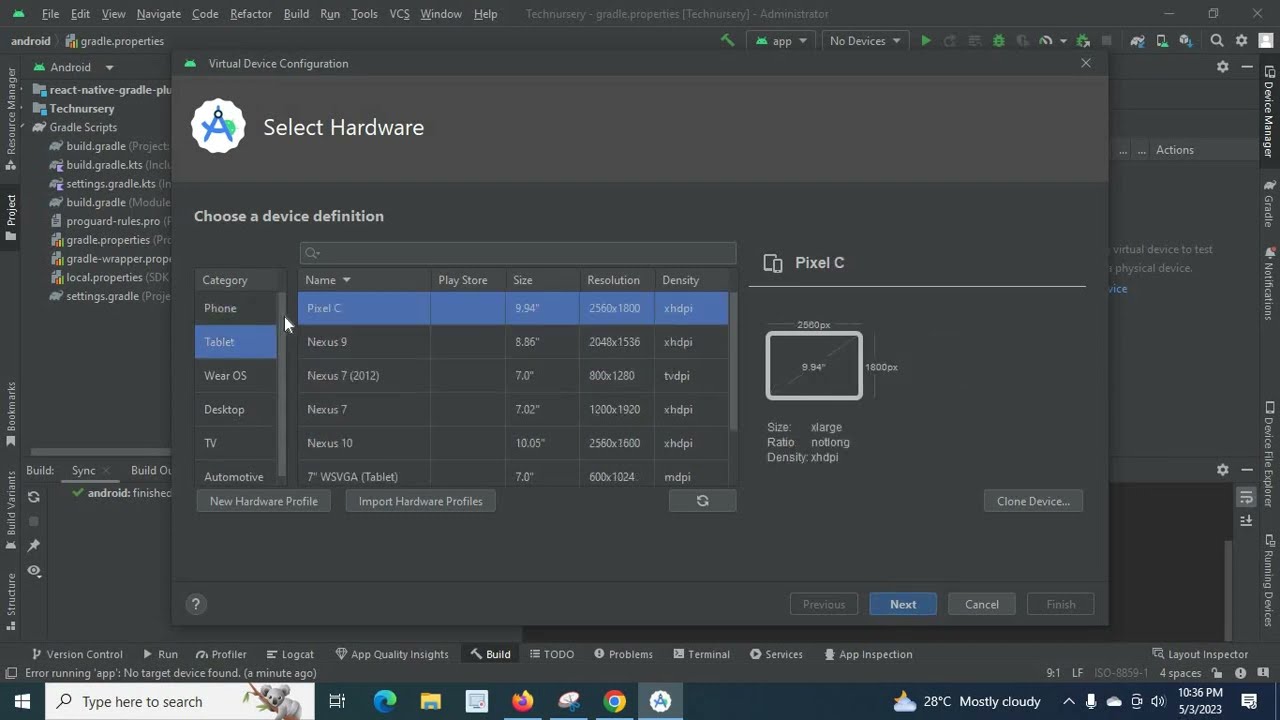
Task: Select the Phone category
Action: click(x=236, y=308)
